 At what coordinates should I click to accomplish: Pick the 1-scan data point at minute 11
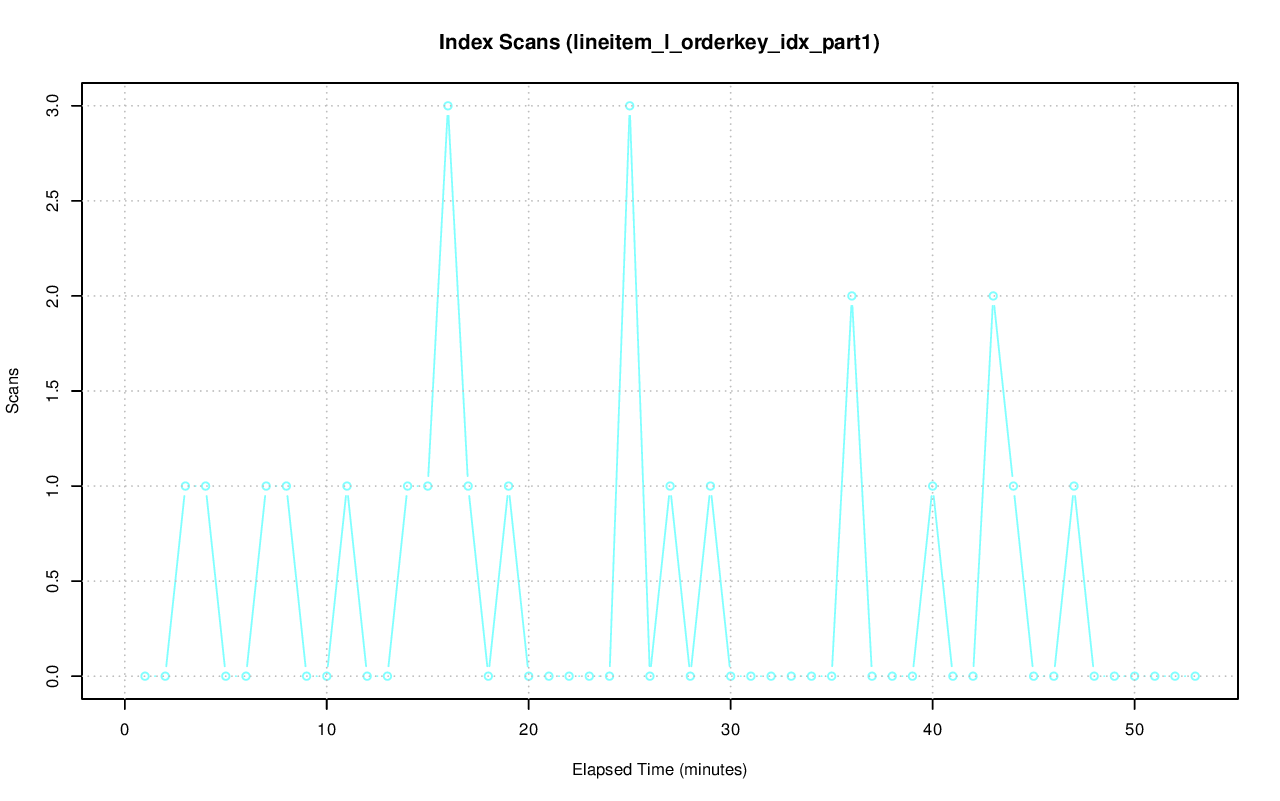(347, 486)
